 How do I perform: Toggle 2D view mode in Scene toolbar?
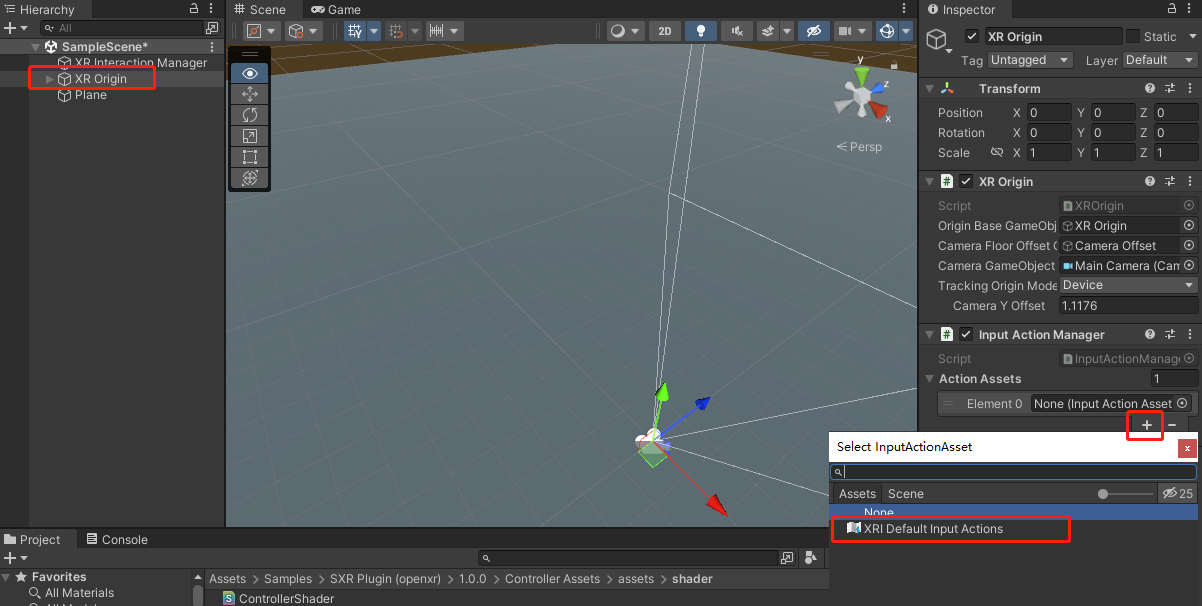click(665, 31)
